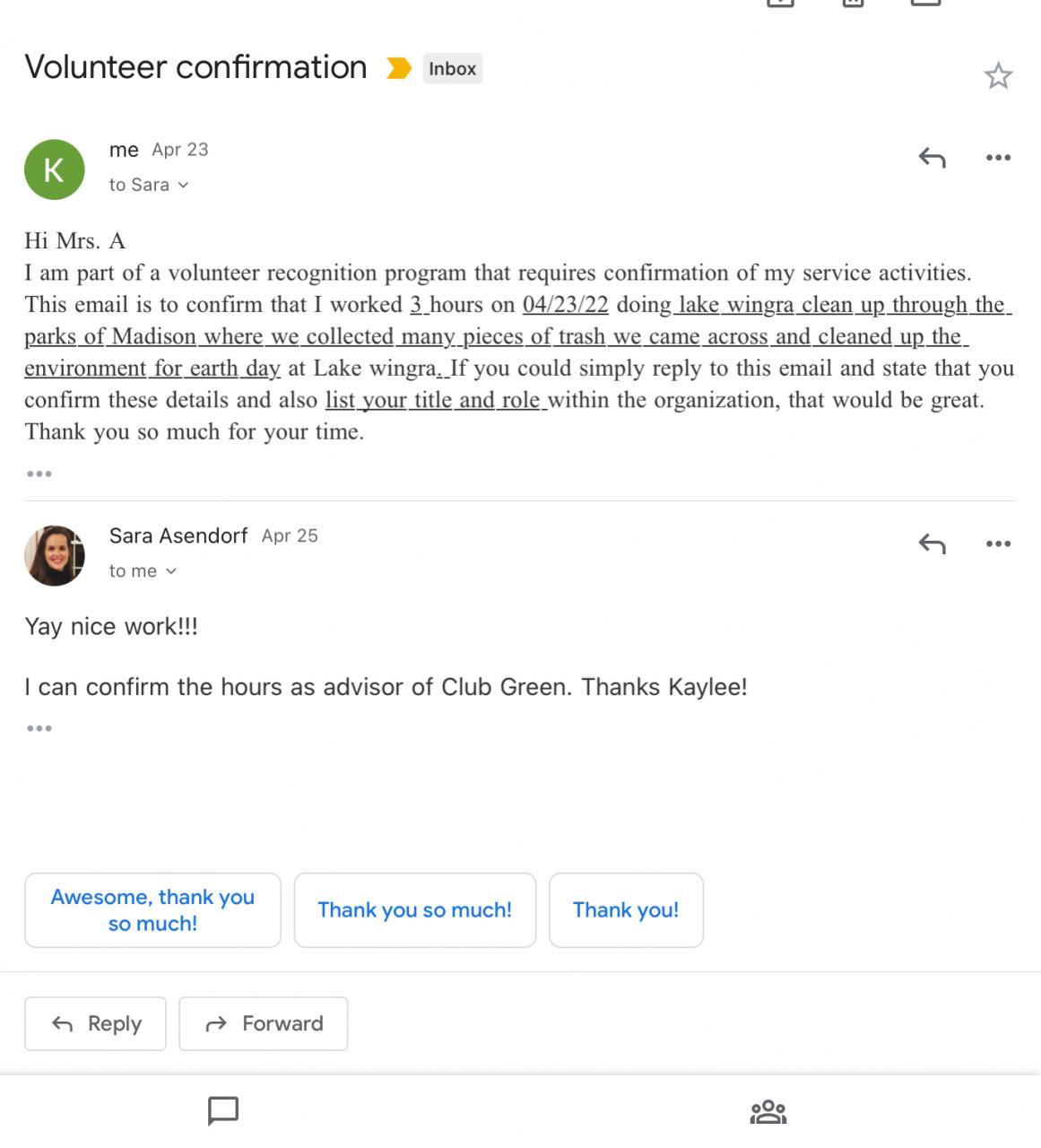The height and width of the screenshot is (1148, 1041).
Task: Open the Spaces people icon in bottom bar
Action: point(768,1112)
